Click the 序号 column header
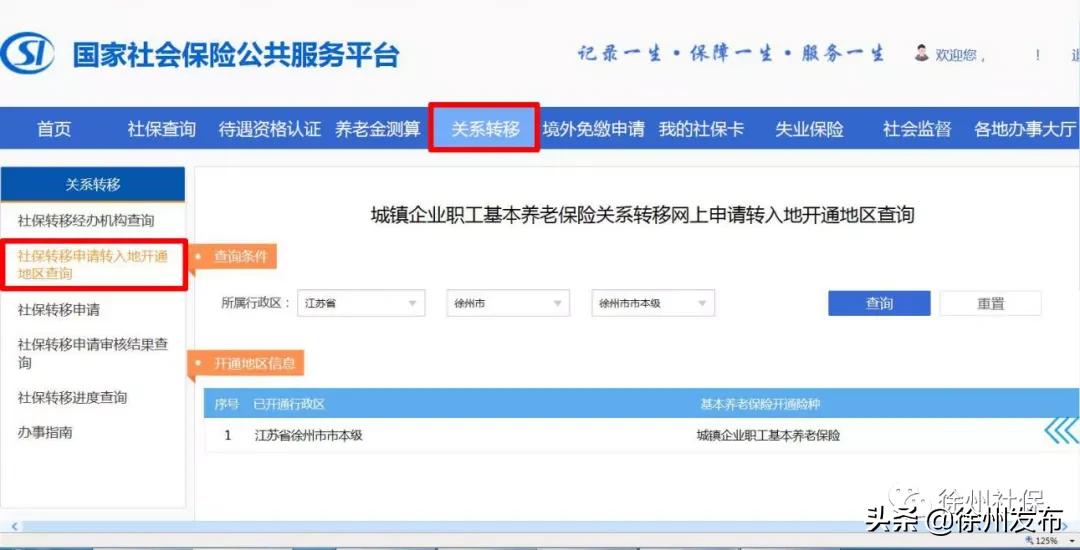 227,404
